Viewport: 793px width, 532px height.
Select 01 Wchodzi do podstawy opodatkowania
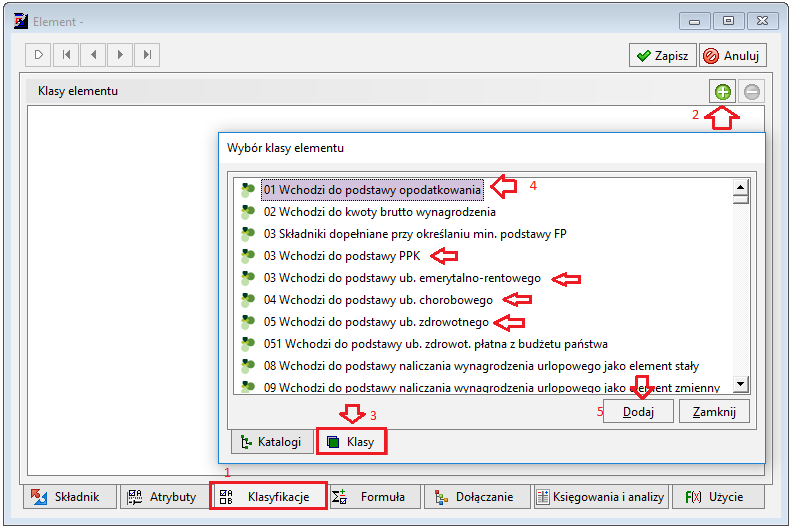[x=372, y=190]
